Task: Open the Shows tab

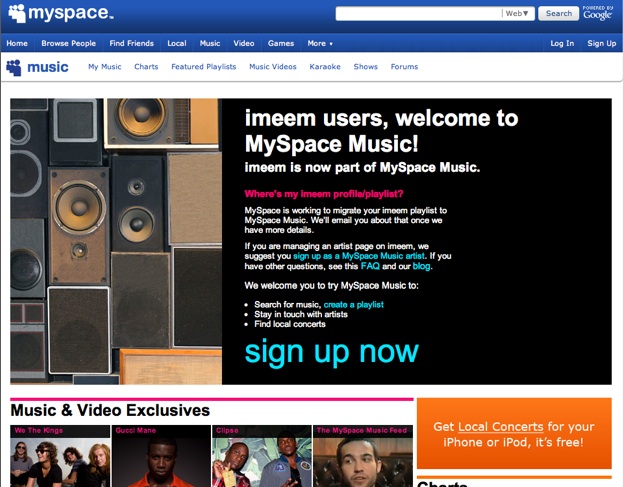Action: (366, 67)
